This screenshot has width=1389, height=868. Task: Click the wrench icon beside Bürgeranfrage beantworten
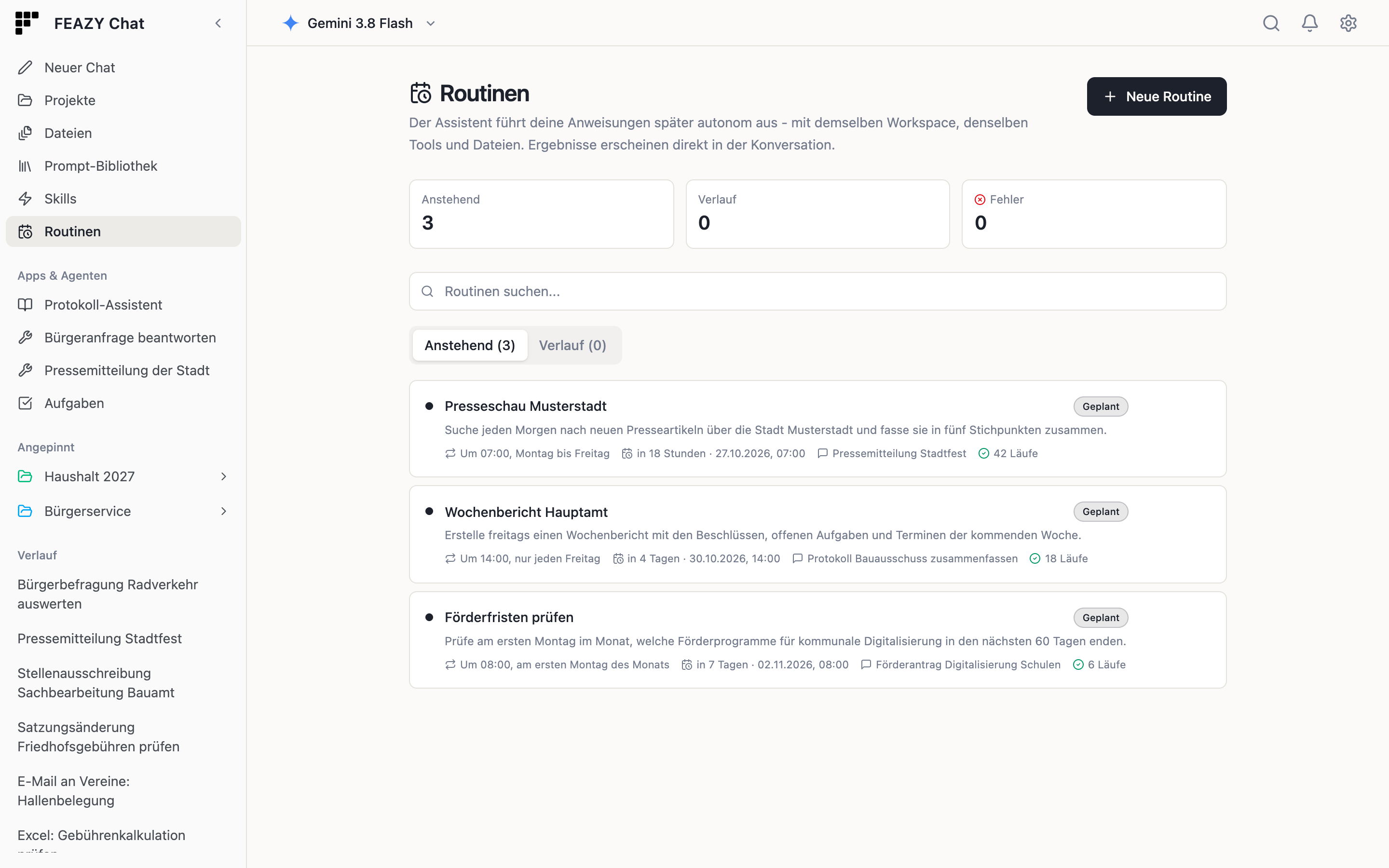25,338
